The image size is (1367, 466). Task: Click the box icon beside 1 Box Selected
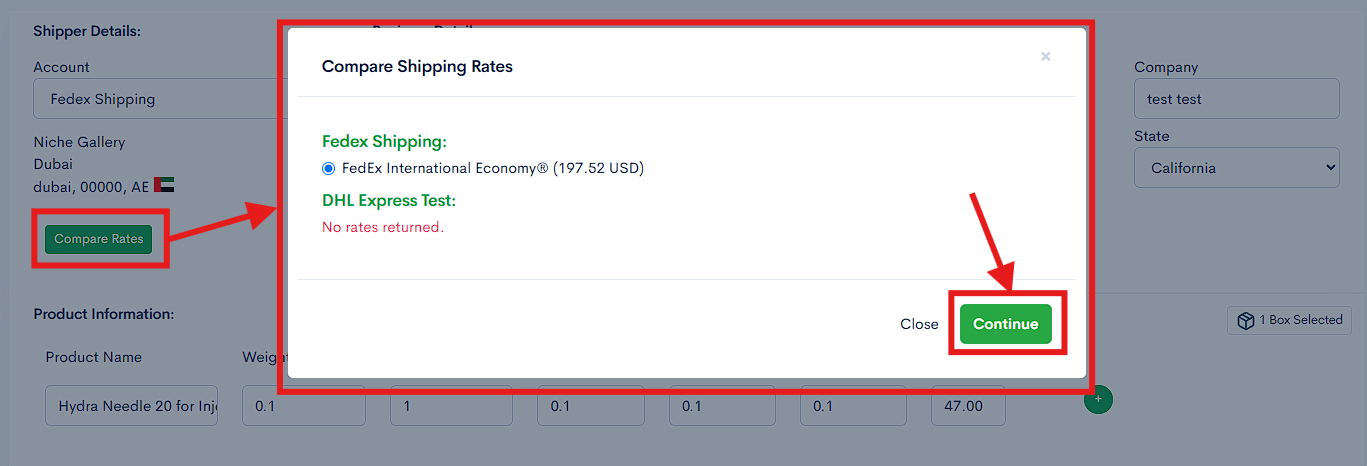click(1246, 321)
